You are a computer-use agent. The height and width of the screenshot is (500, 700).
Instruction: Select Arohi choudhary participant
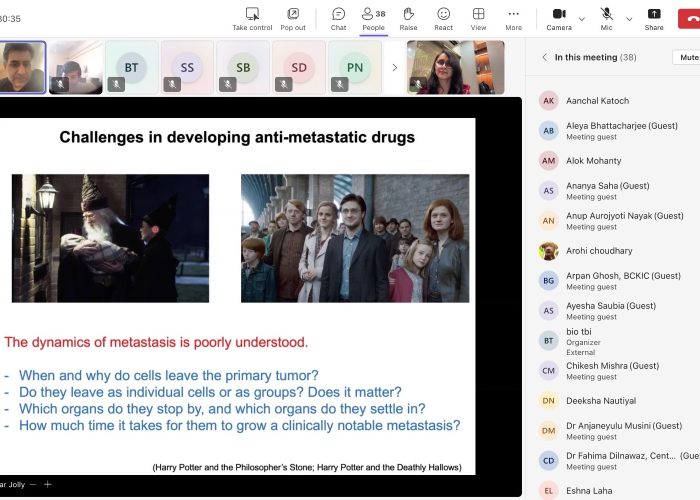(617, 250)
